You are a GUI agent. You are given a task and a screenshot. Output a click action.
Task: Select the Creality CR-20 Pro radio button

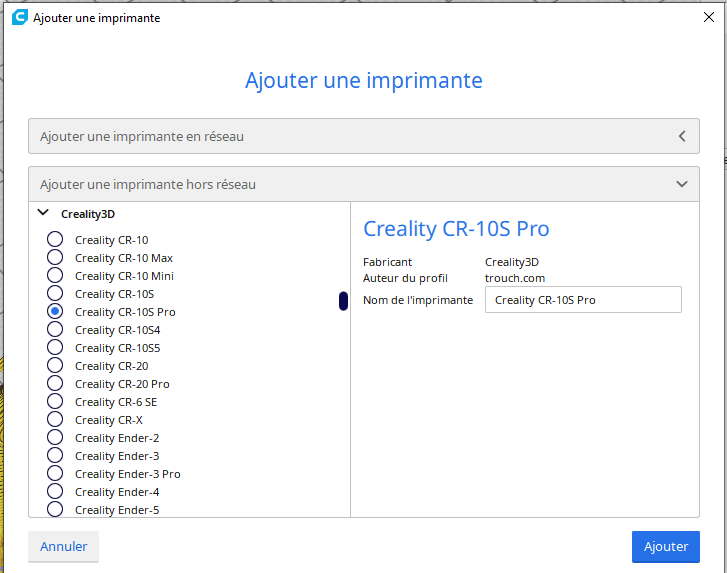55,383
